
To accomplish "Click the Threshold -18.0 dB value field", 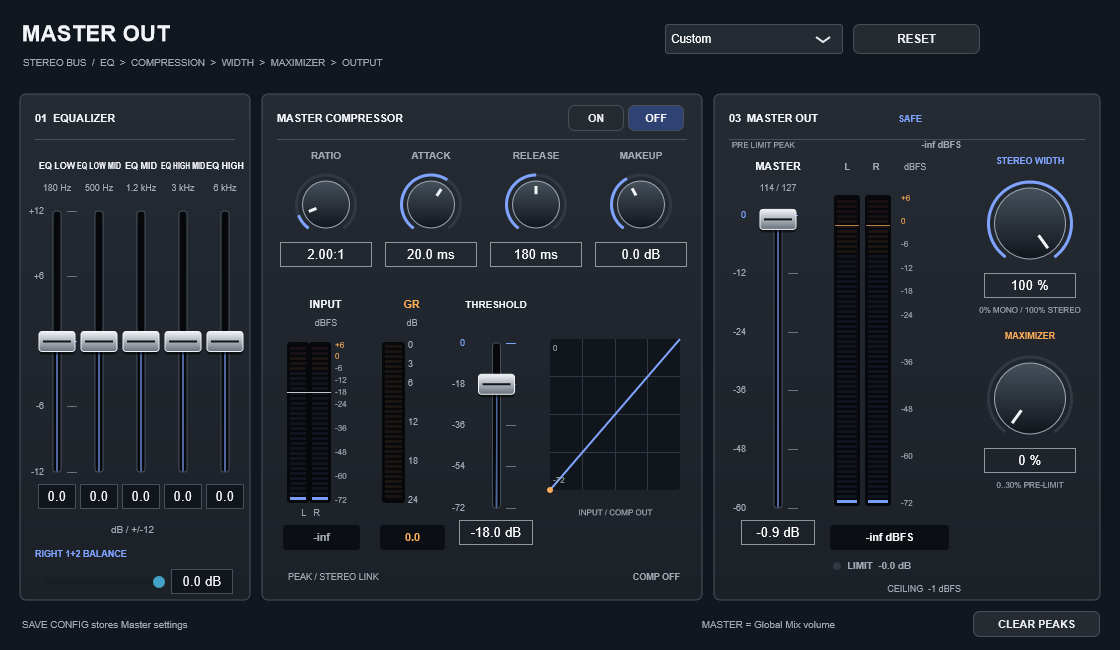I will [496, 532].
